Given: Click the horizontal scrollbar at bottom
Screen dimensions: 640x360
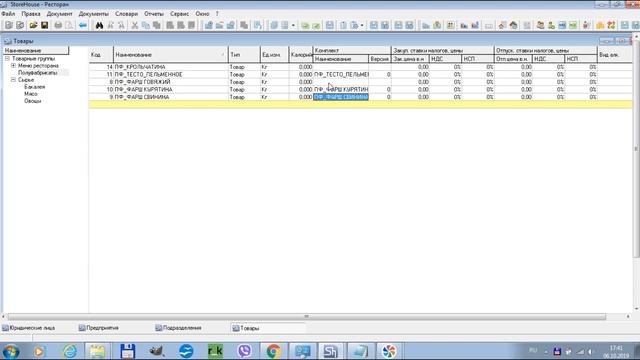Looking at the screenshot, I should [x=307, y=316].
